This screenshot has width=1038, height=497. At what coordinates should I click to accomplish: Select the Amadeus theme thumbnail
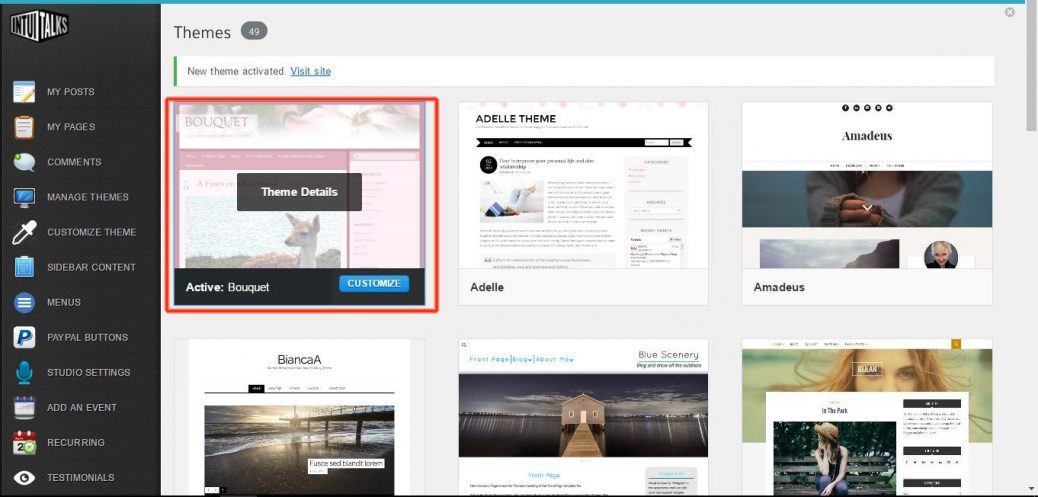867,185
